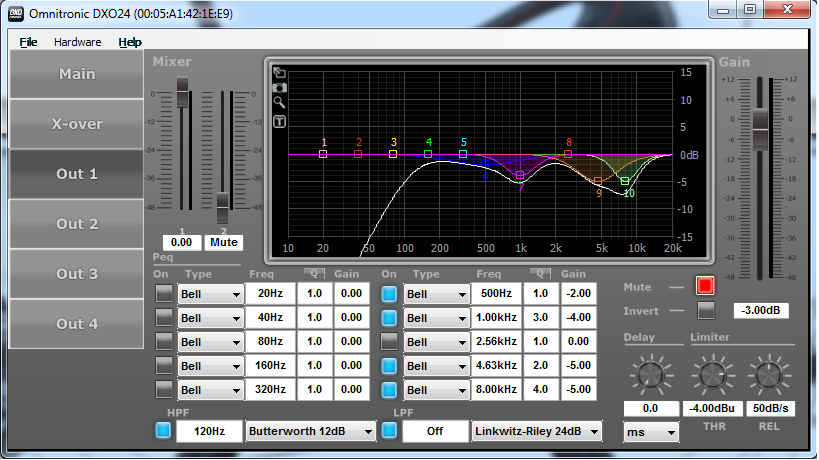Click the graph expand/pop-out icon

pyautogui.click(x=279, y=73)
